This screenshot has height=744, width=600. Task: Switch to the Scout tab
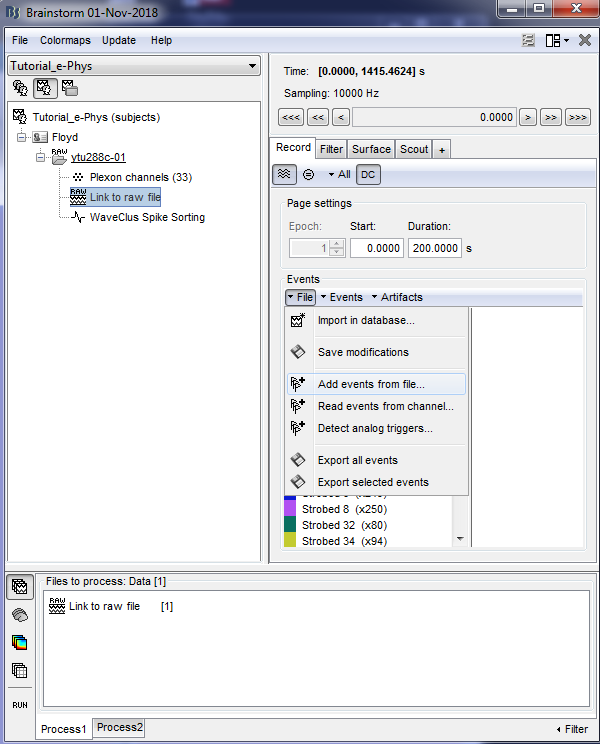(413, 149)
